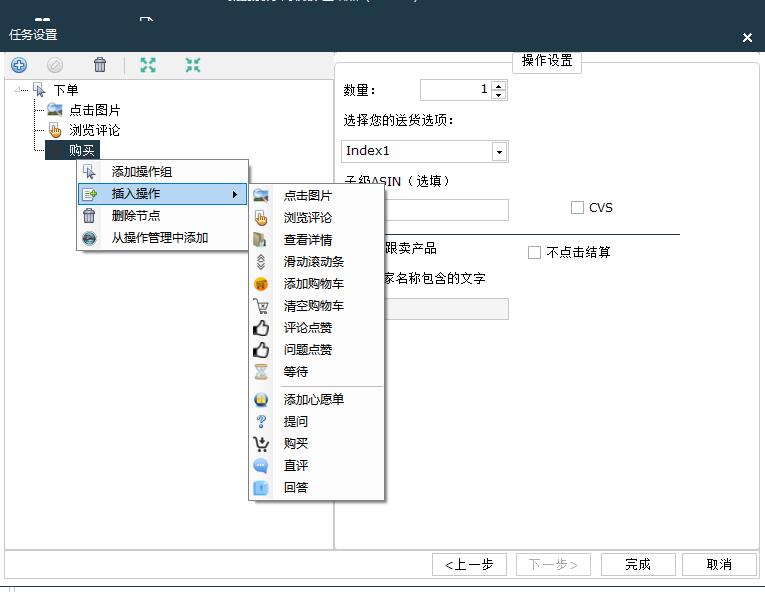Click the cart icon beside 清空购物车
This screenshot has height=592, width=765.
[261, 306]
